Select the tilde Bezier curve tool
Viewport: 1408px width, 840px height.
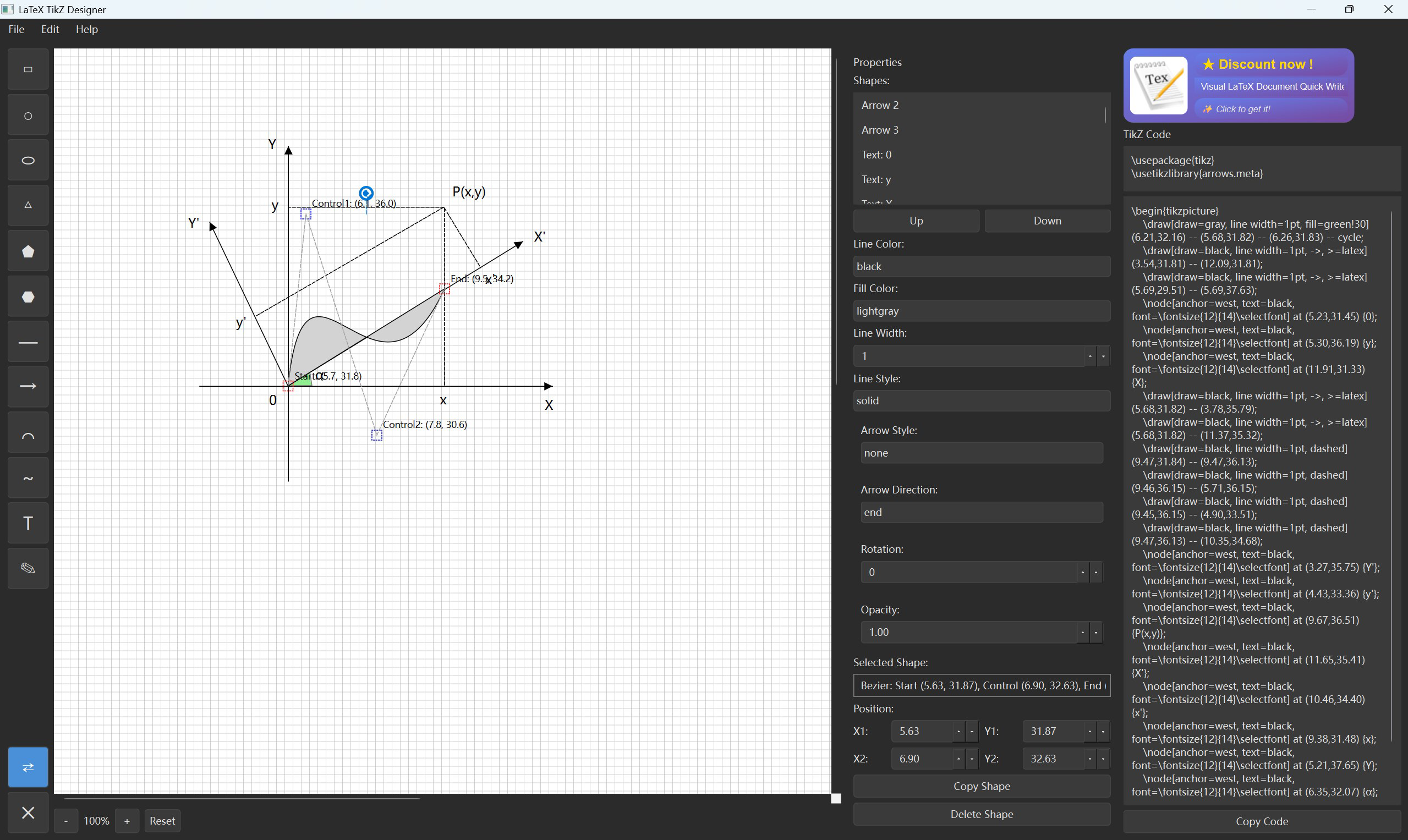point(28,478)
